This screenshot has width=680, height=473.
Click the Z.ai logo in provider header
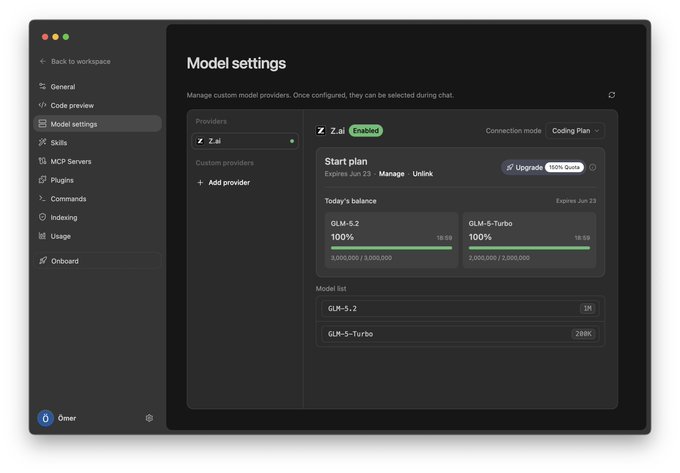click(321, 130)
